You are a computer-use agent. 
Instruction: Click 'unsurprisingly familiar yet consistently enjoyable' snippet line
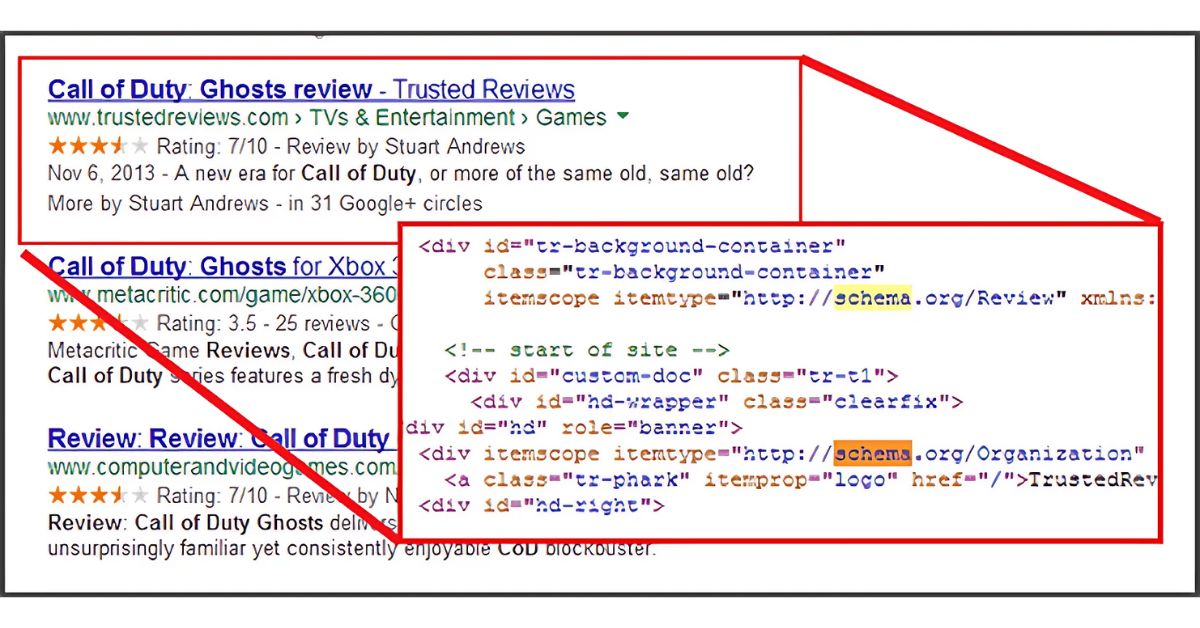click(351, 548)
